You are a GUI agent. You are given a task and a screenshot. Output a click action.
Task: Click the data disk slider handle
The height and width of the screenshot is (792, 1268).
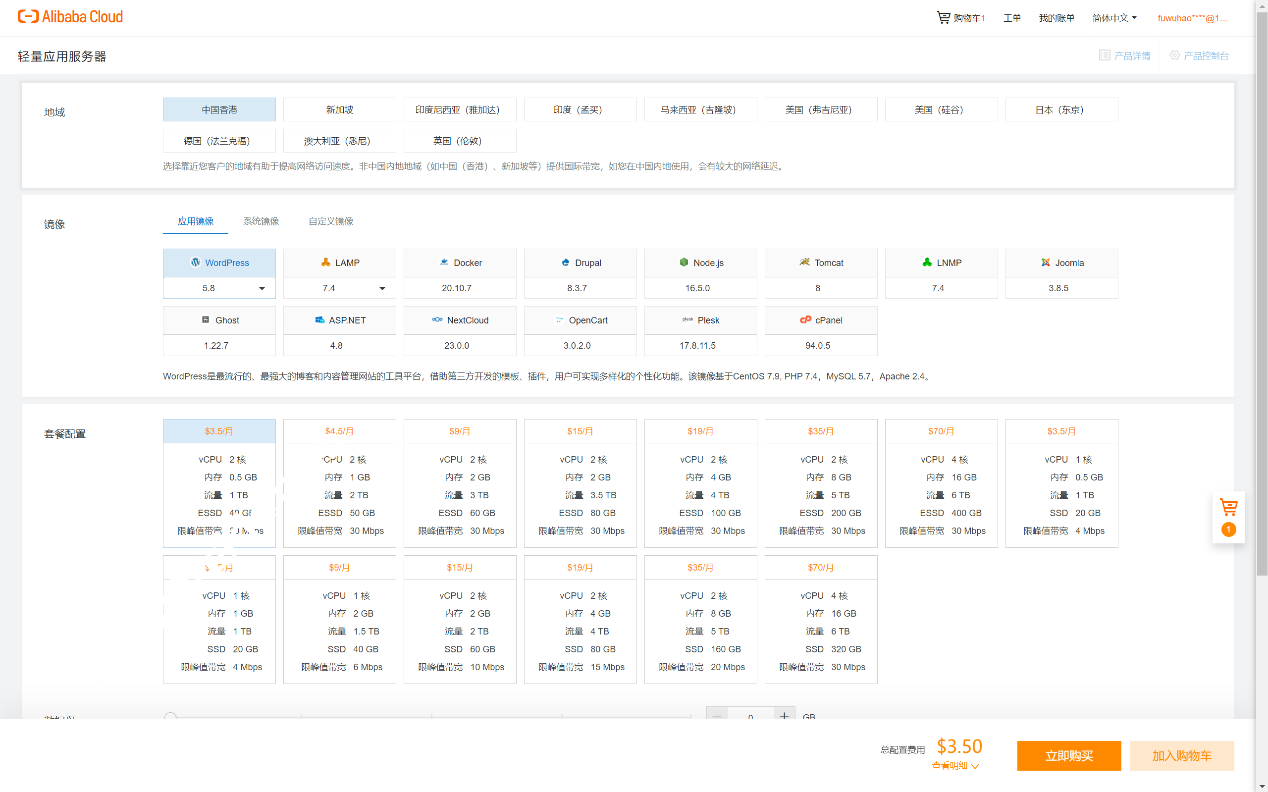click(x=170, y=716)
